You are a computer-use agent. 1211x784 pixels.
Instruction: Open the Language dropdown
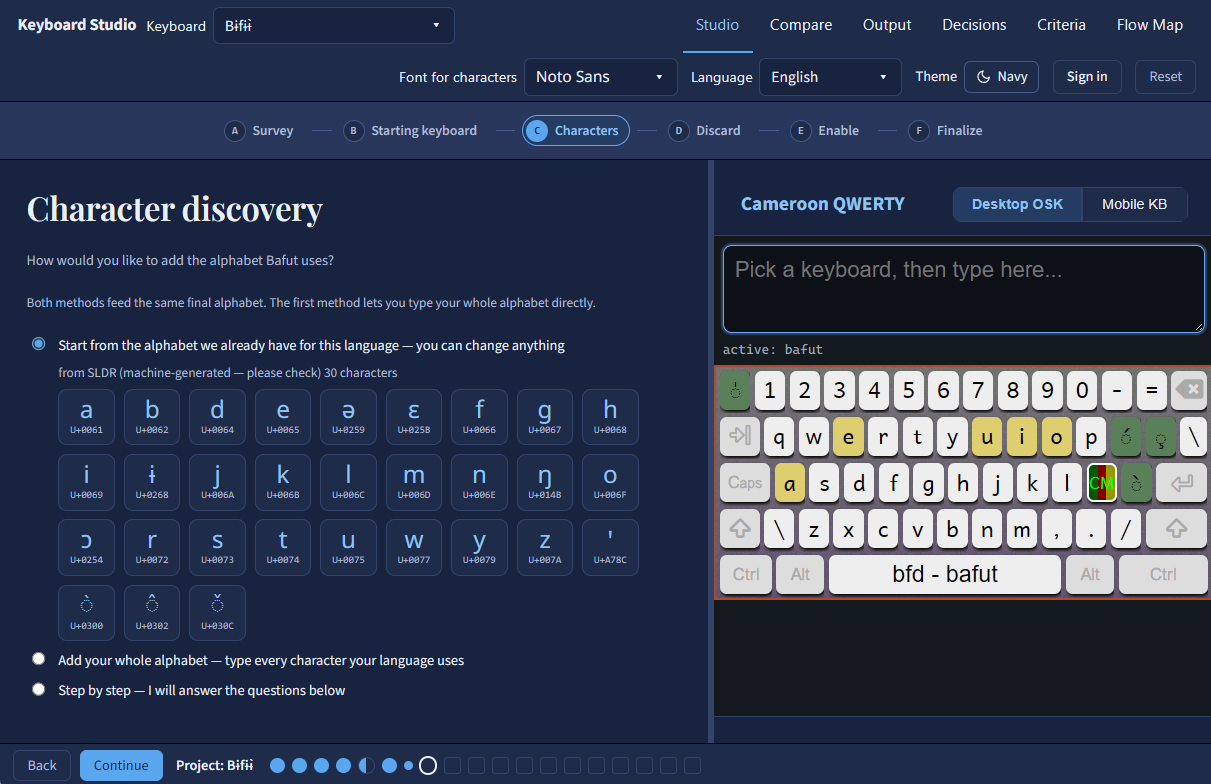pyautogui.click(x=830, y=77)
